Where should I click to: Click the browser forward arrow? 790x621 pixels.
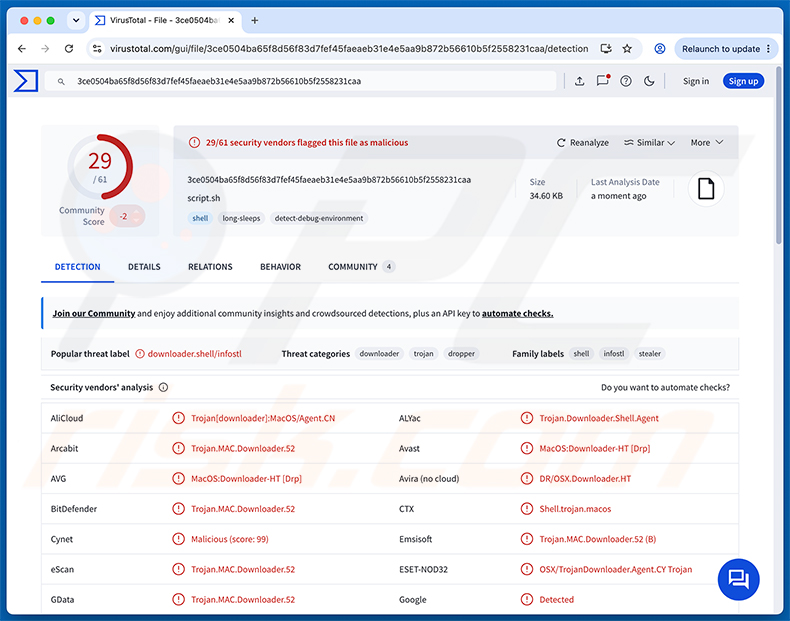pos(45,49)
